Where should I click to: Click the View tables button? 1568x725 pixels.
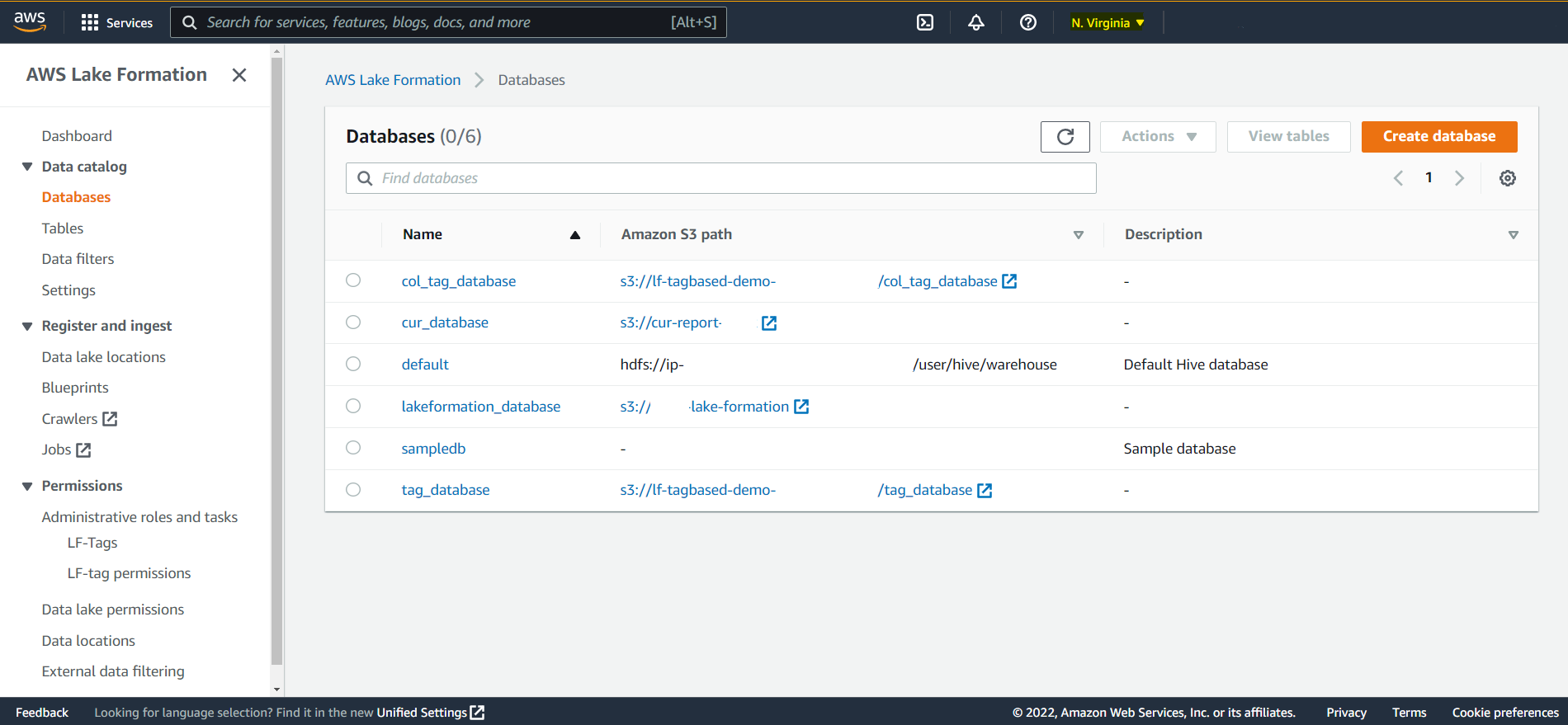tap(1288, 137)
